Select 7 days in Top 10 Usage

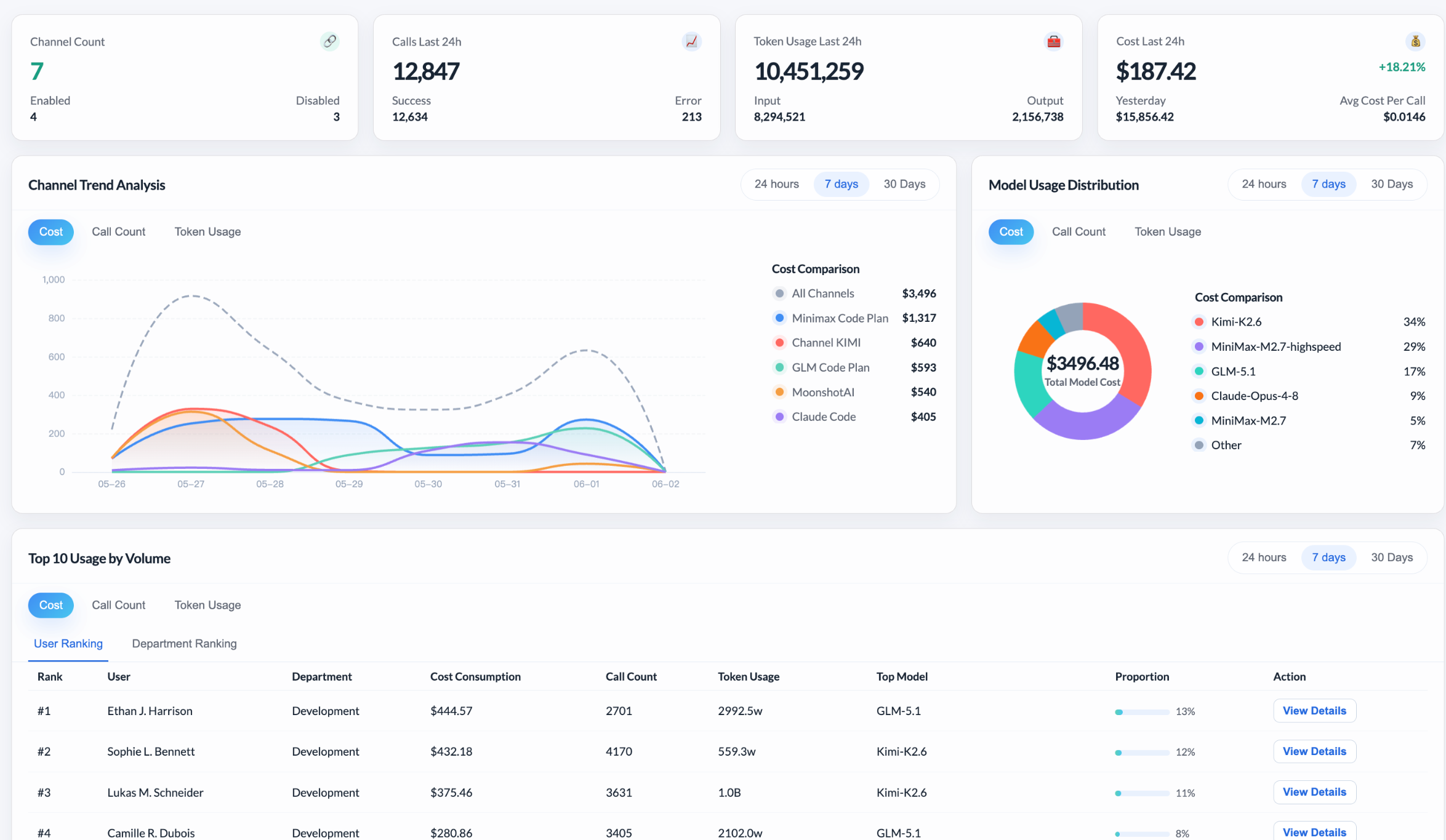click(1328, 558)
